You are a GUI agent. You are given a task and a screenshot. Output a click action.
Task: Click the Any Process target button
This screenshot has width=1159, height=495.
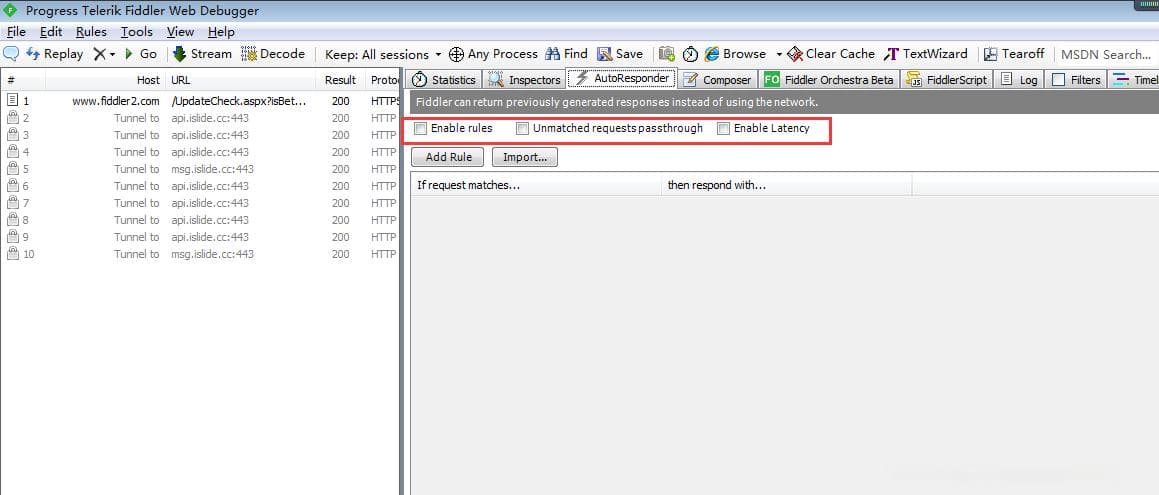pos(493,53)
